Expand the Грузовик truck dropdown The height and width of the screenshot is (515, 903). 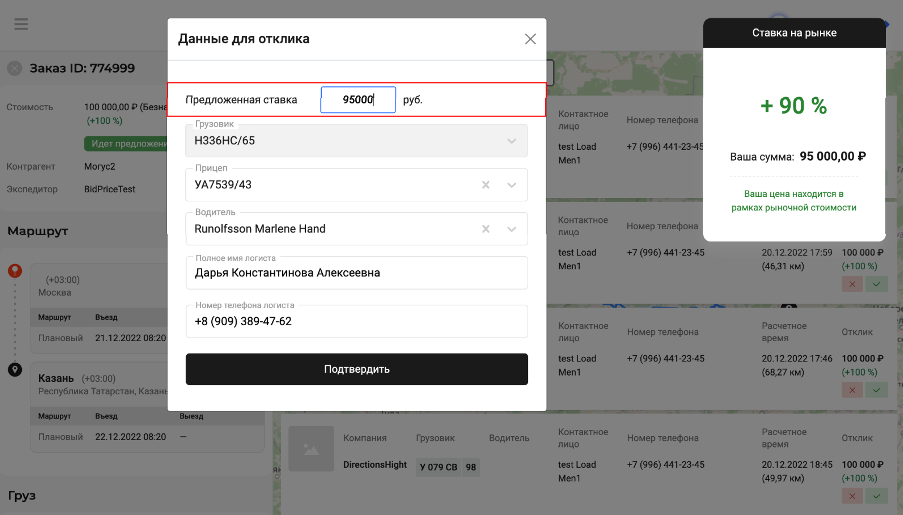pos(511,141)
